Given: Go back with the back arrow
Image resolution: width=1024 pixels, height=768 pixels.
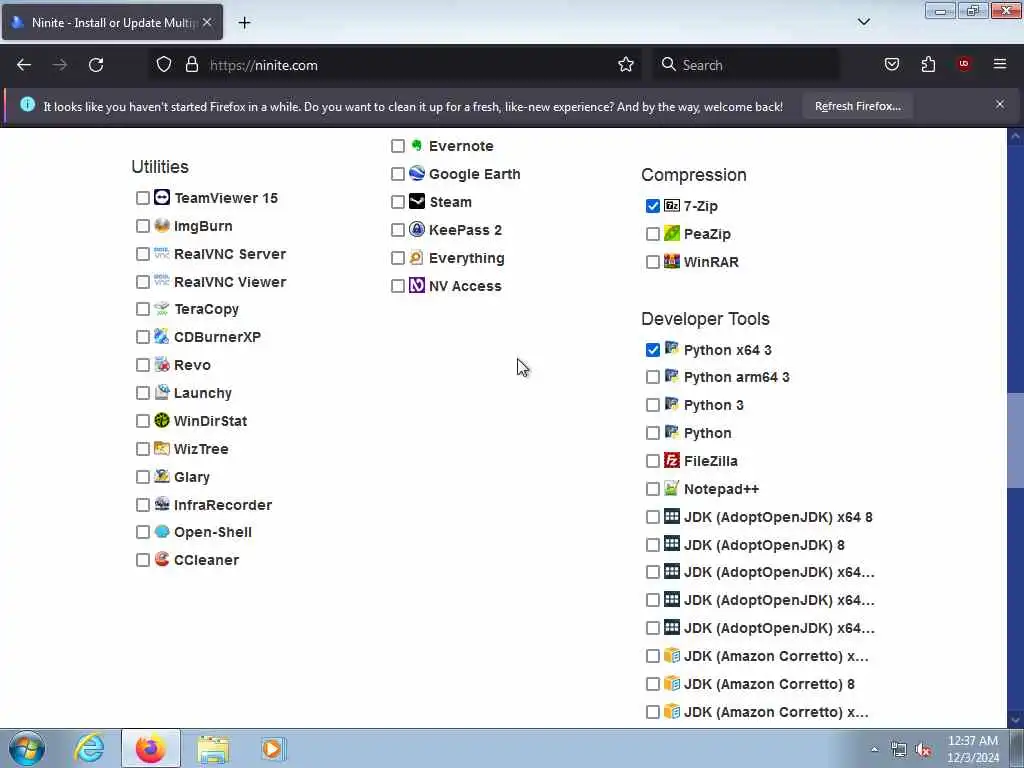Looking at the screenshot, I should click(x=24, y=65).
